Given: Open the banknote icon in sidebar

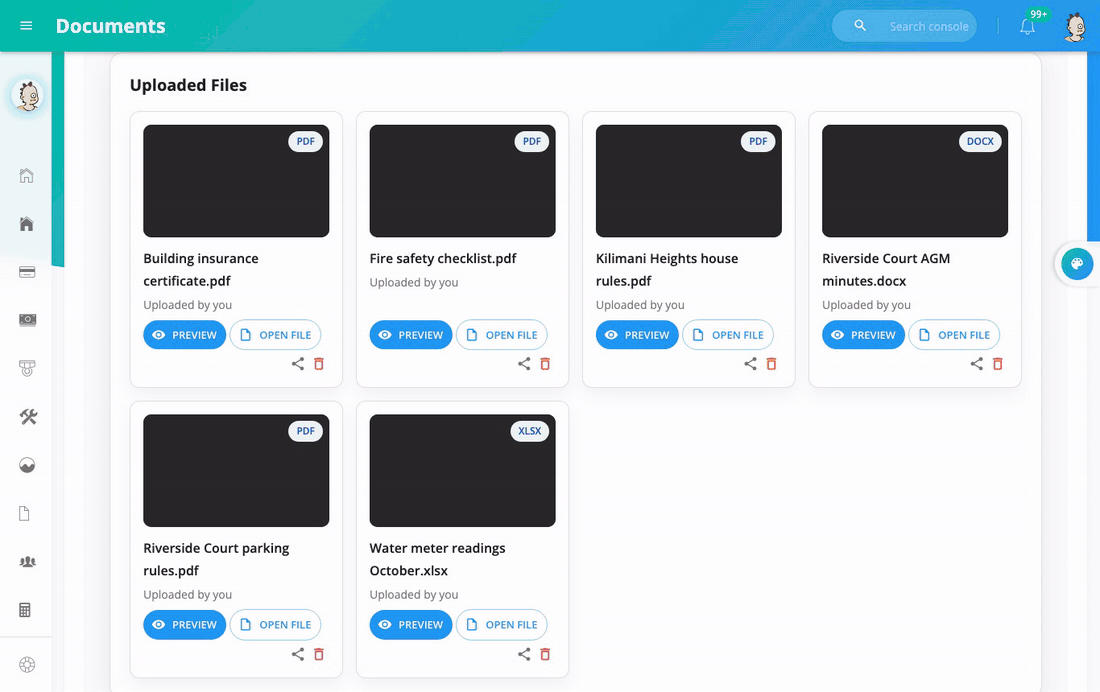Looking at the screenshot, I should point(27,320).
